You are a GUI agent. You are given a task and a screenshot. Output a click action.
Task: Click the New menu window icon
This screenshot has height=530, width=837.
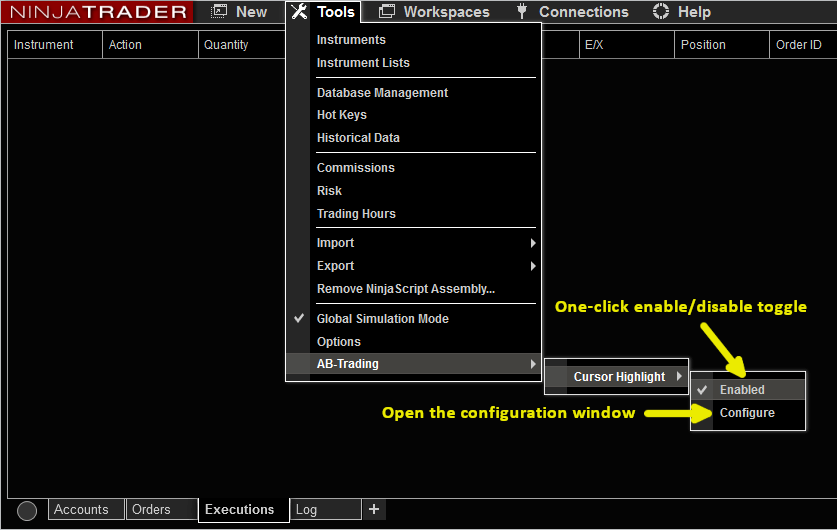click(x=219, y=12)
